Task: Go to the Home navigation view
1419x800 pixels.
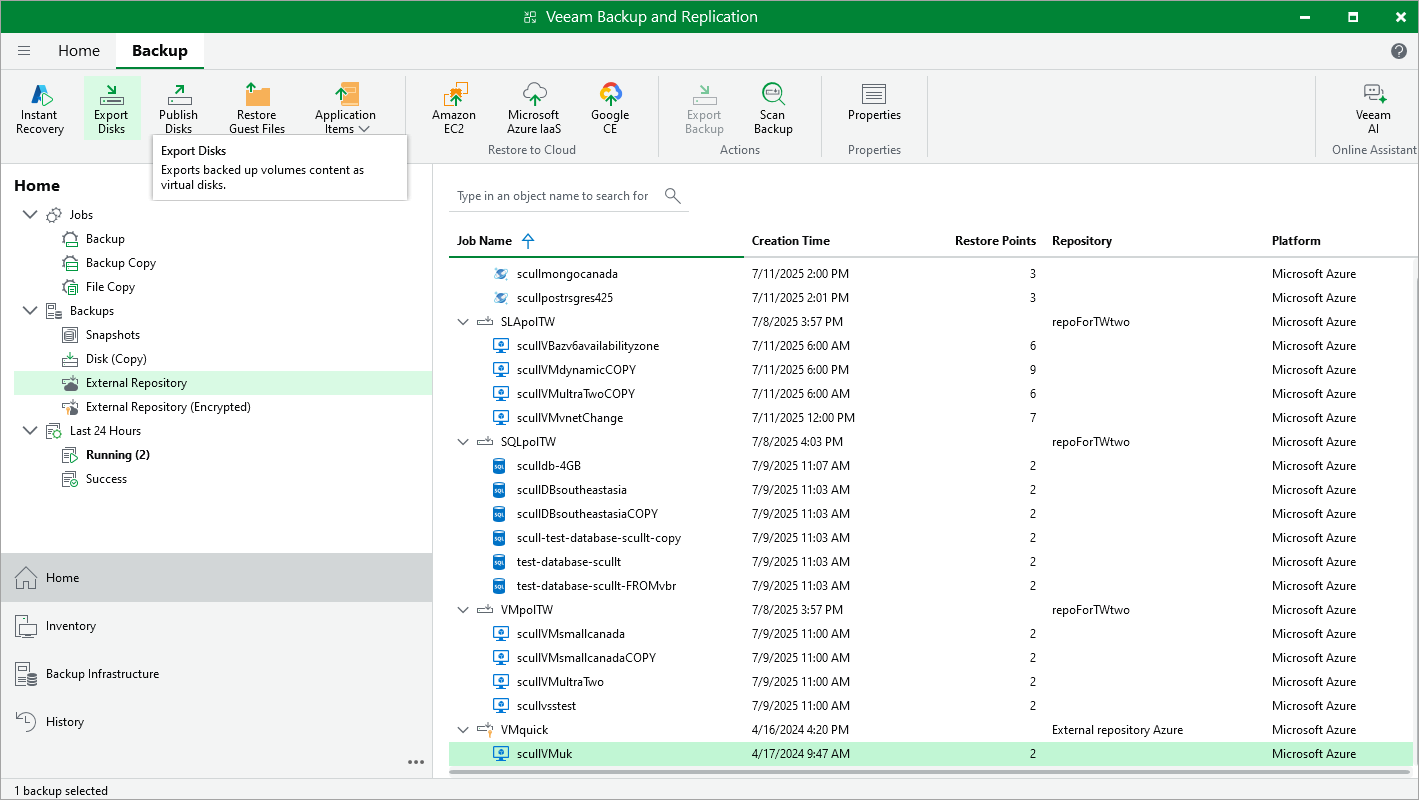Action: (x=216, y=578)
